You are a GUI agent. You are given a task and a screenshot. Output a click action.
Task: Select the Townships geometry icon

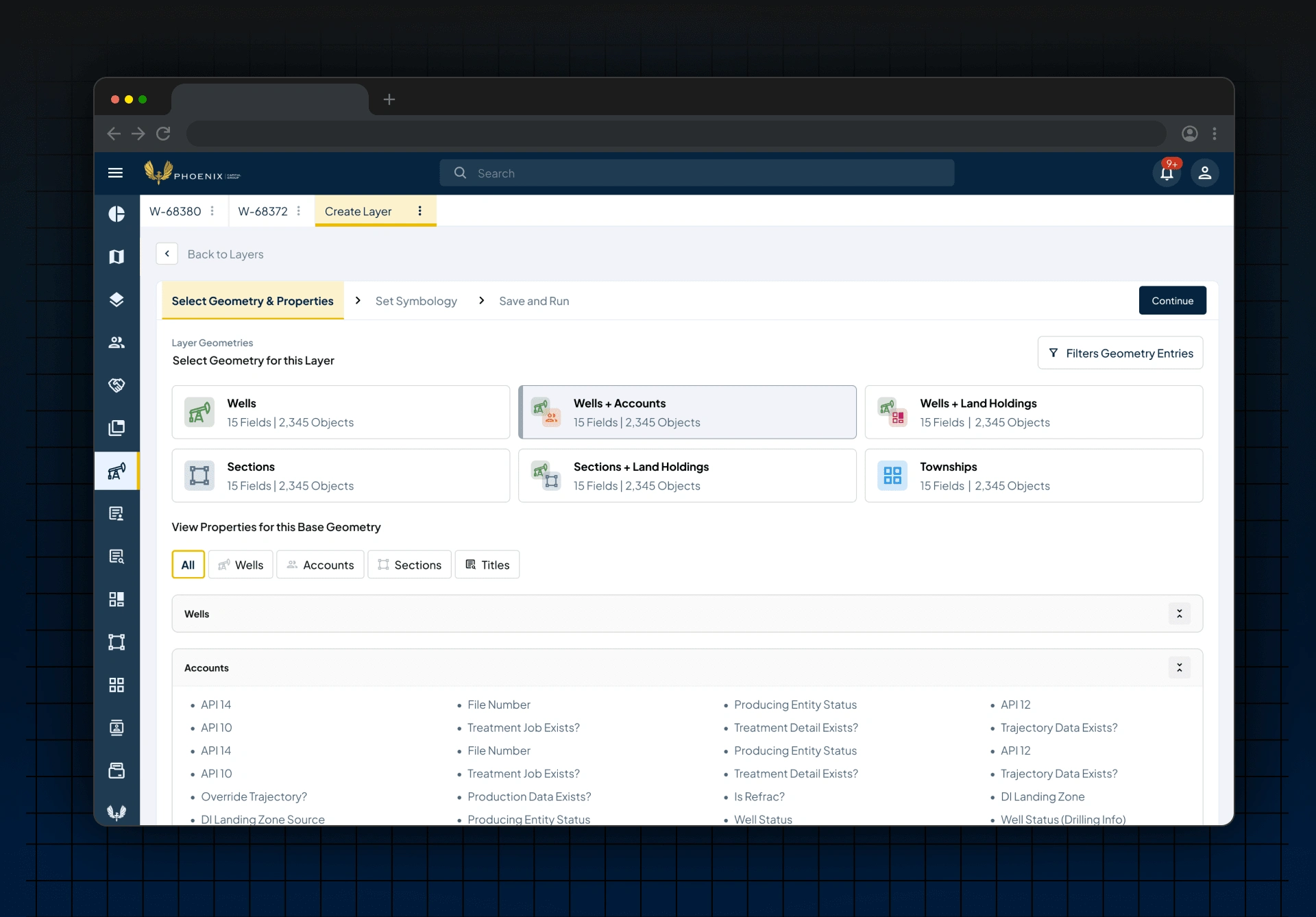coord(893,474)
